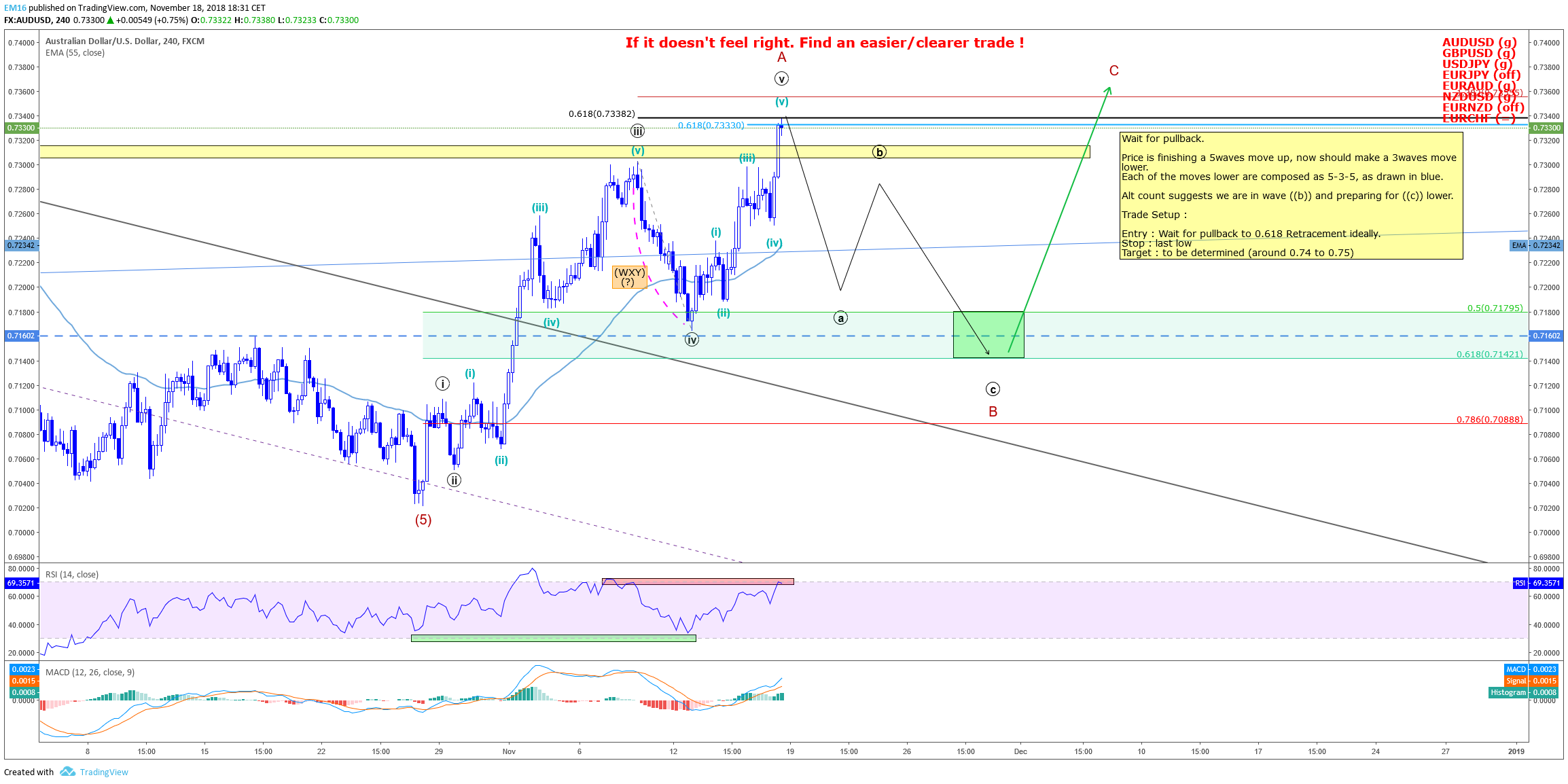Click the 0.5(0.71795) retracement label
Viewport: 1568px width, 784px height.
tap(1495, 308)
